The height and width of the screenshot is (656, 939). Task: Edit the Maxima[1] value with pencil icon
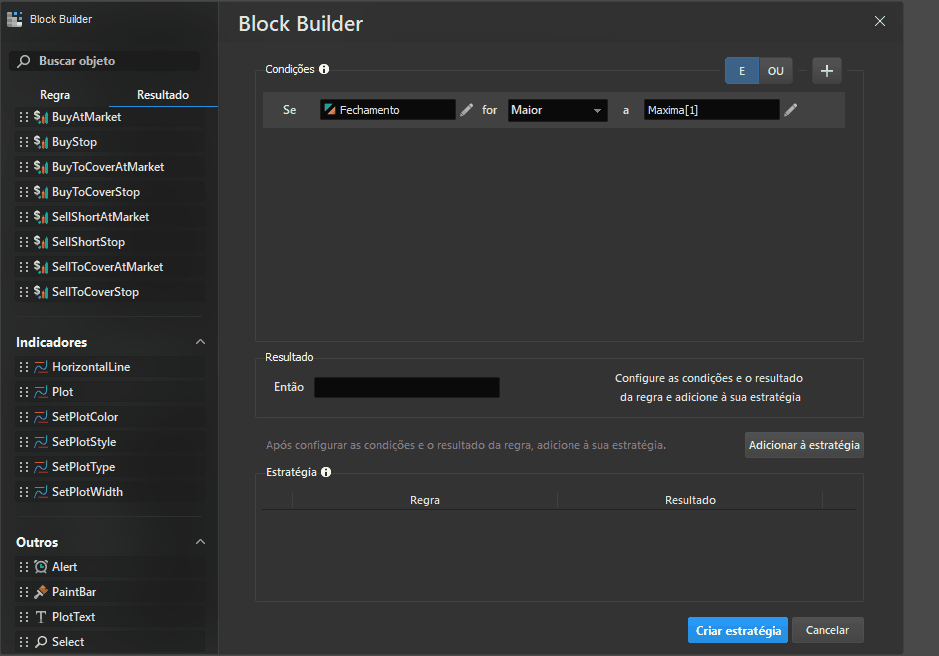[x=791, y=110]
